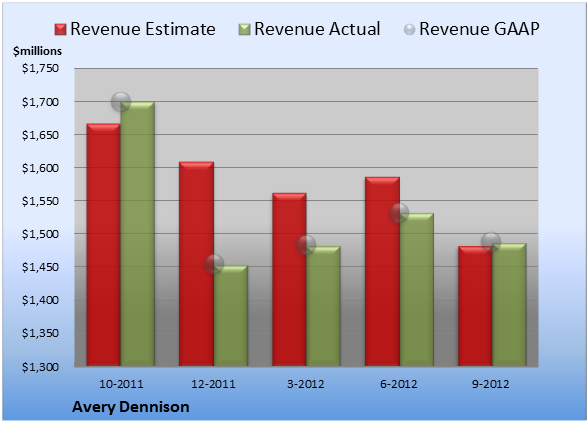The height and width of the screenshot is (422, 588).
Task: Click the '$1,500' y-axis value
Action: [40, 234]
